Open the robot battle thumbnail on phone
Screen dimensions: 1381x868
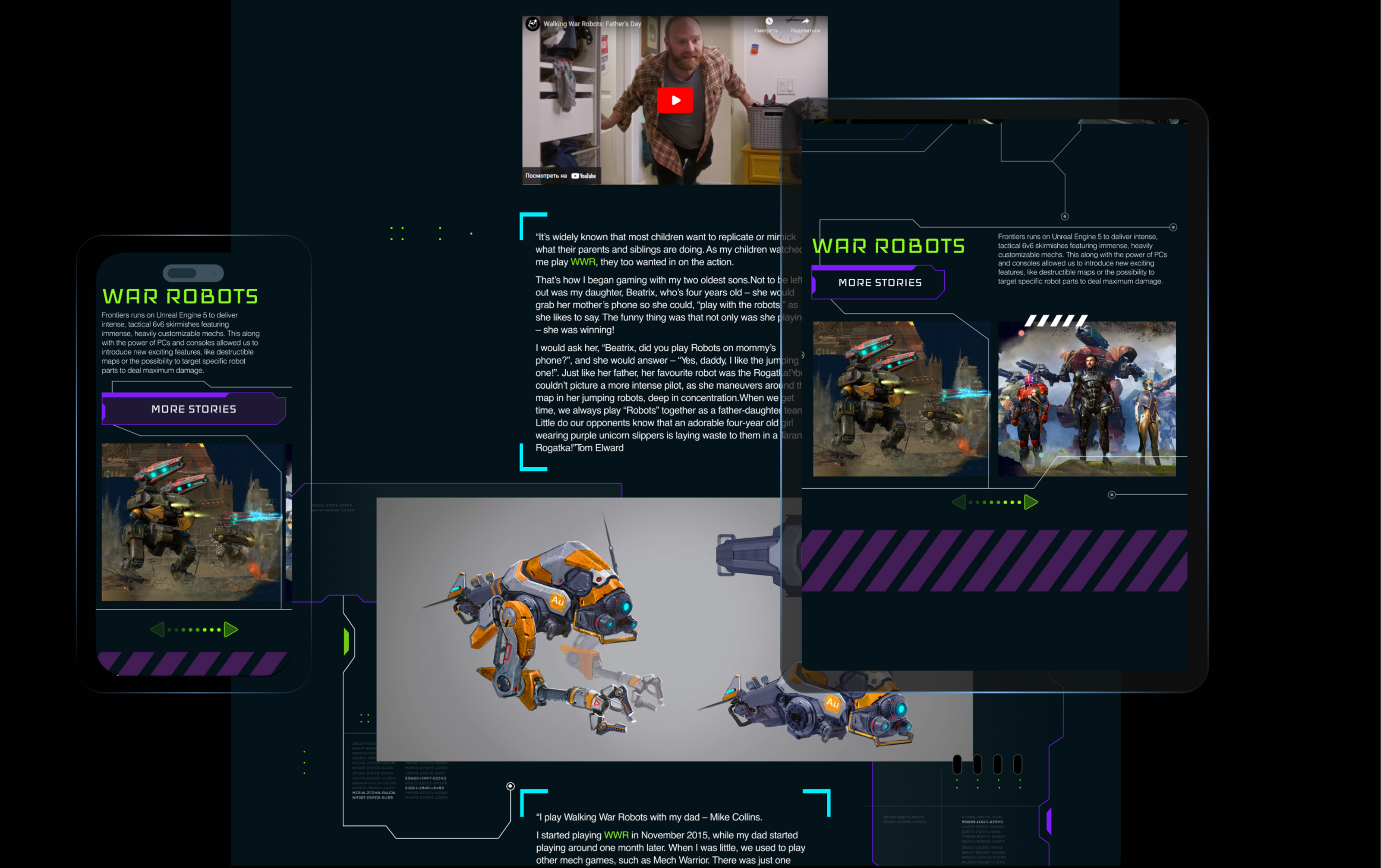point(192,522)
